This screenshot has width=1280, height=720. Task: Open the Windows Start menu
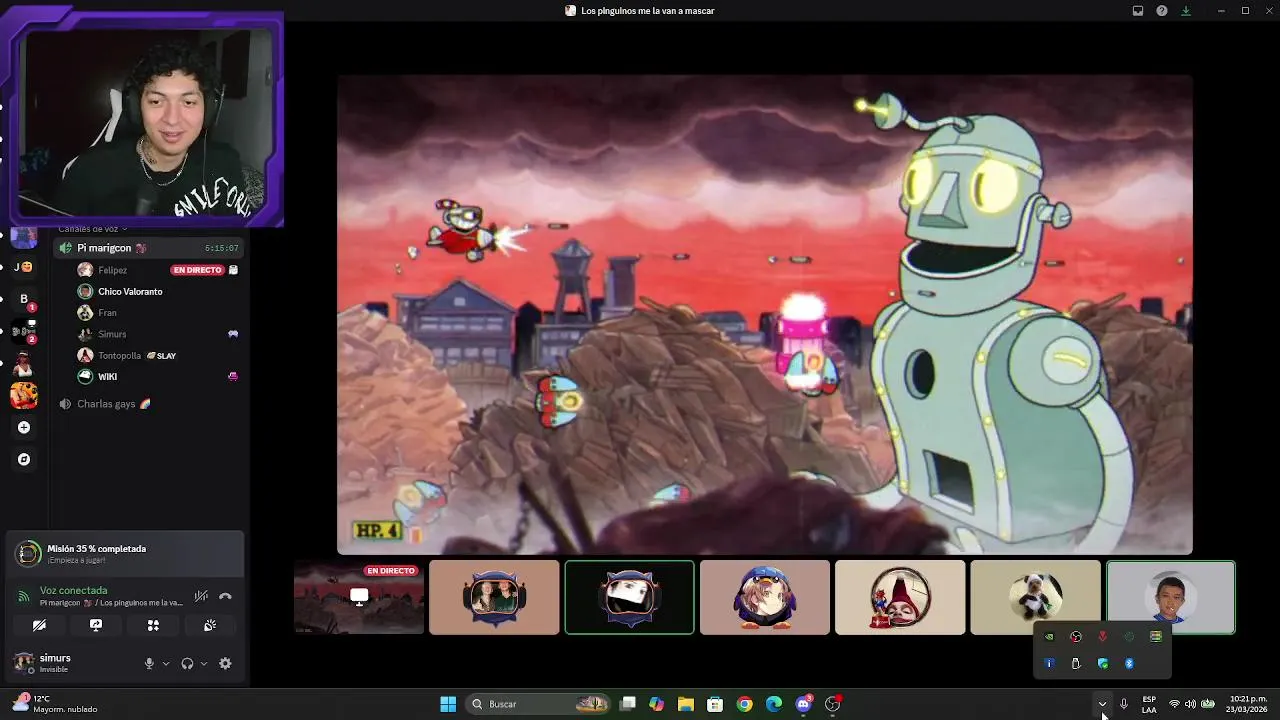pos(448,704)
